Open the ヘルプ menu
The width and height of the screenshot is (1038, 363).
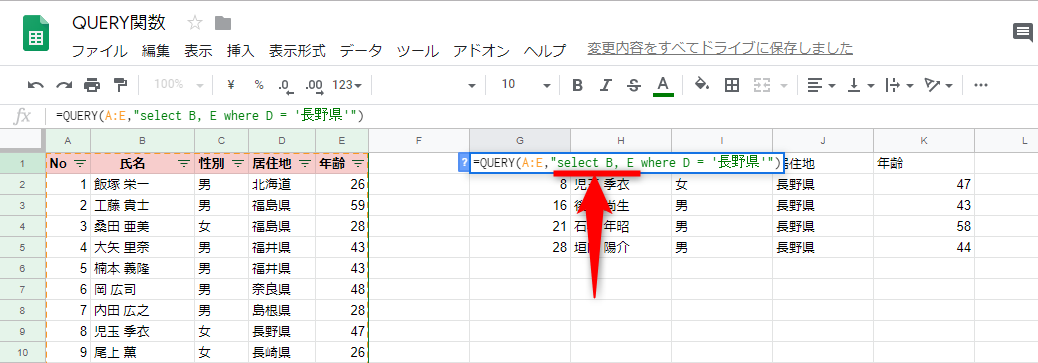[545, 50]
